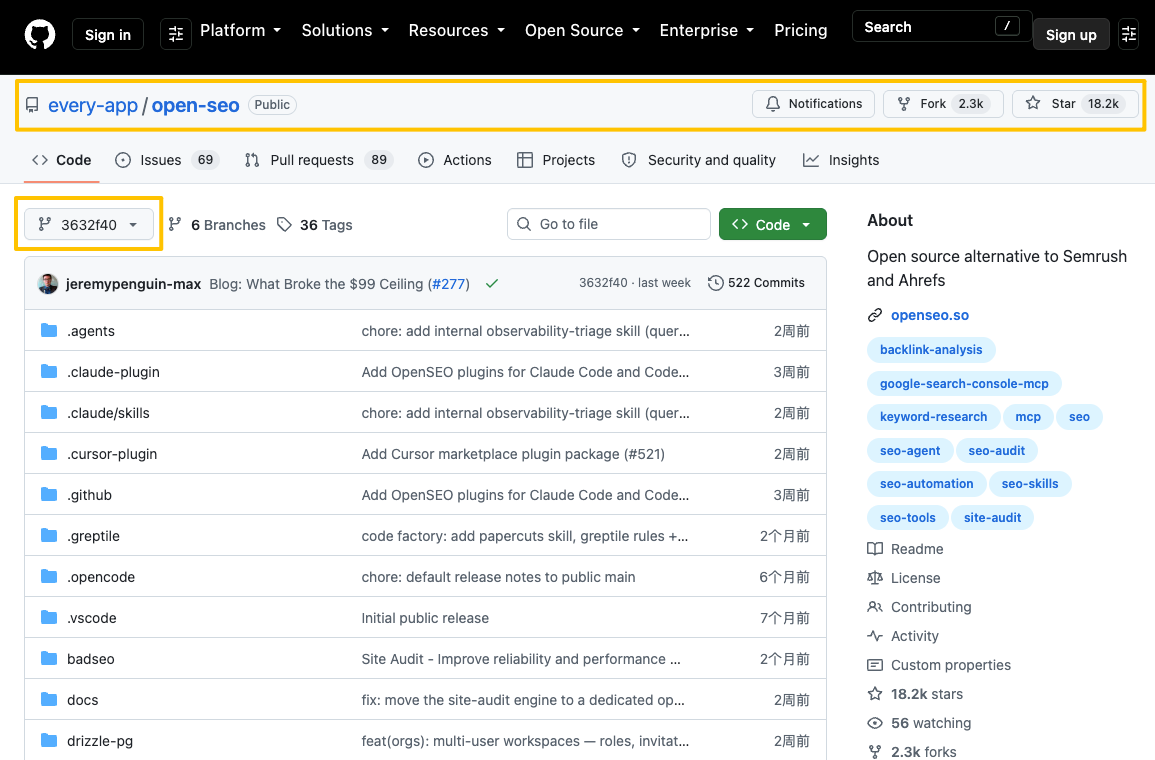Switch to the Pull requests tab
Image resolution: width=1155 pixels, height=760 pixels.
pyautogui.click(x=319, y=161)
